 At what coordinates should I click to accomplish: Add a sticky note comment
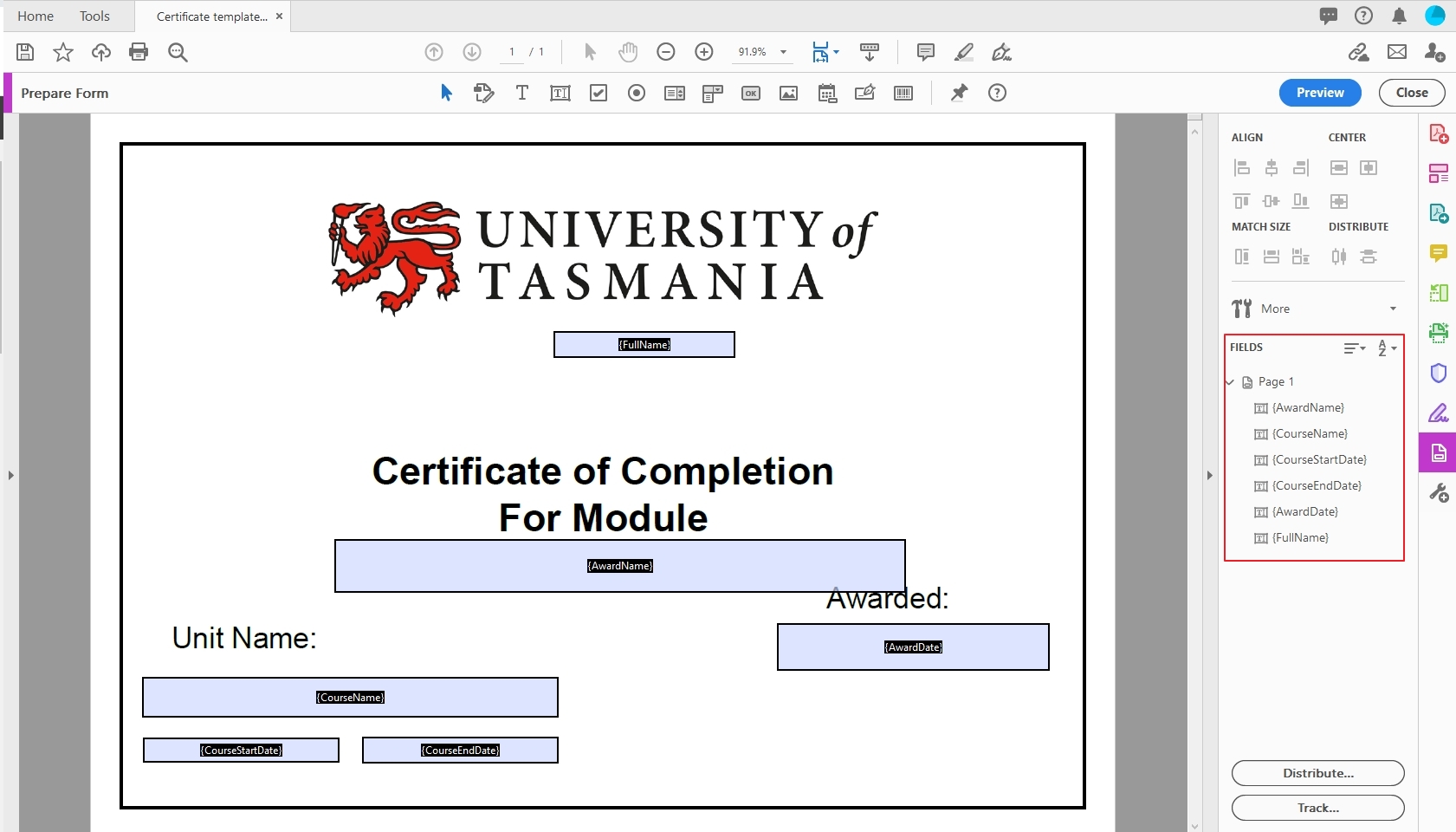926,52
